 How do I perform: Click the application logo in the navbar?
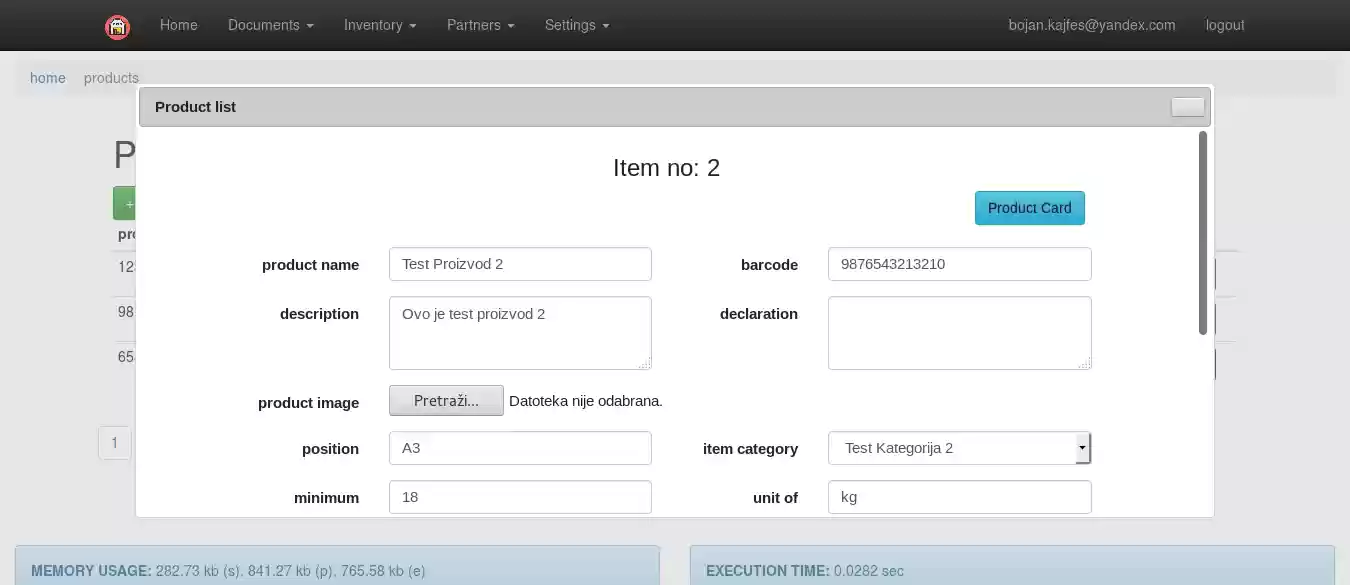click(x=117, y=26)
